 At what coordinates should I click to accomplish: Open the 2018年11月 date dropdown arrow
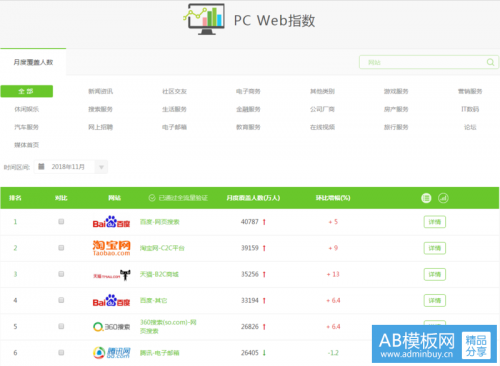tap(101, 167)
